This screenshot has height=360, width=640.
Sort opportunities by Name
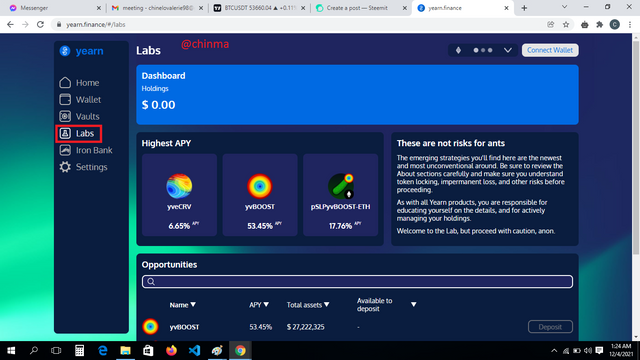pos(182,305)
